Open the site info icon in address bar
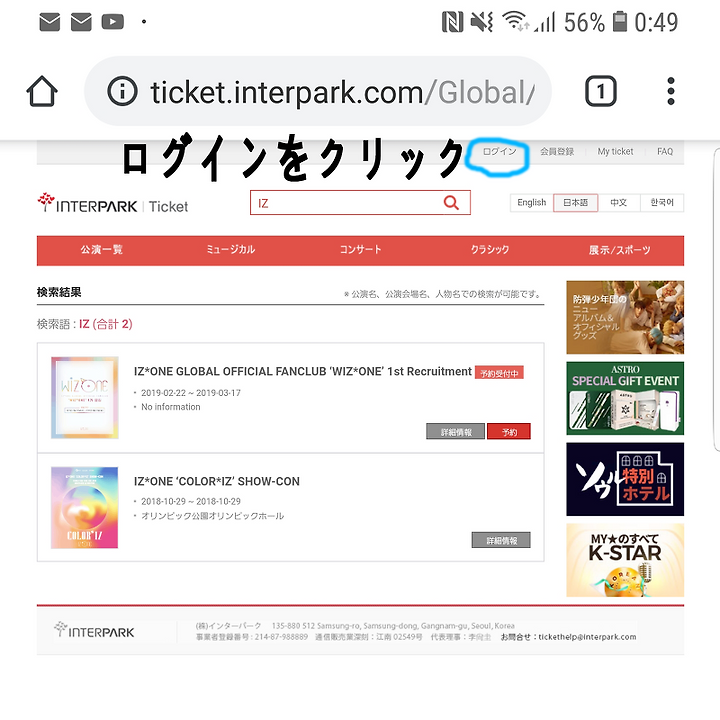Screen dimensions: 720x720 click(122, 91)
